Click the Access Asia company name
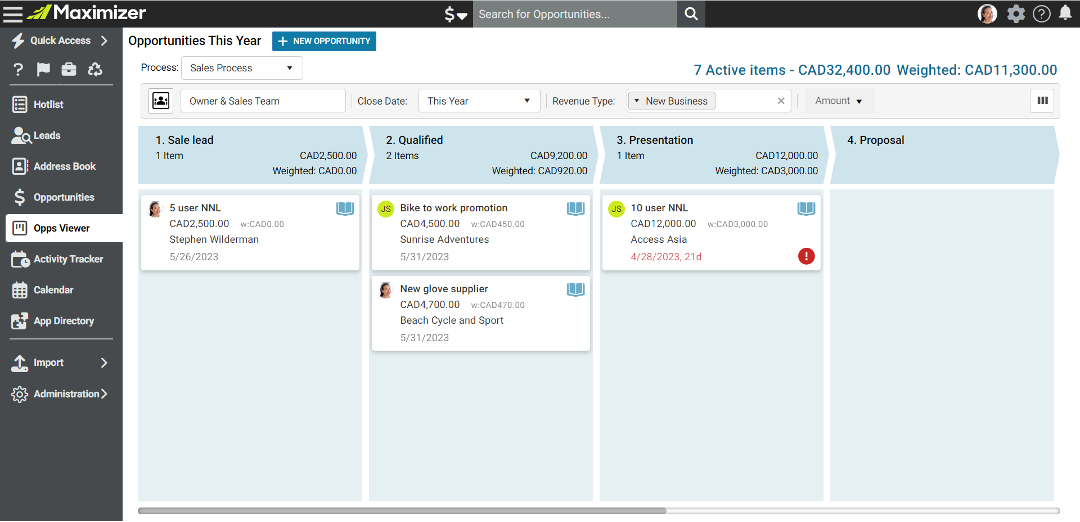The image size is (1080, 522). pos(658,240)
